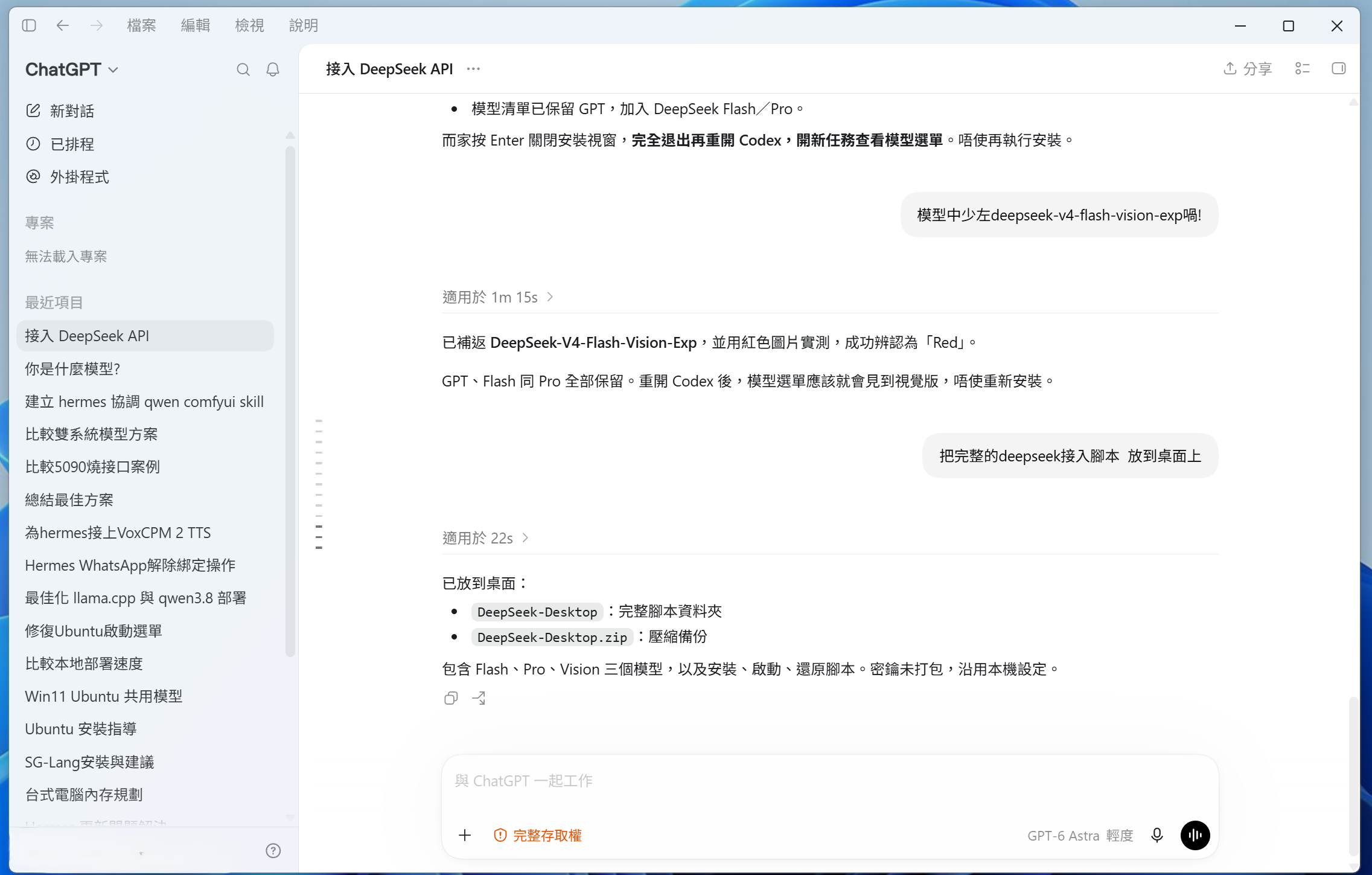1372x875 pixels.
Task: Toggle the right side panel icon
Action: click(1339, 69)
